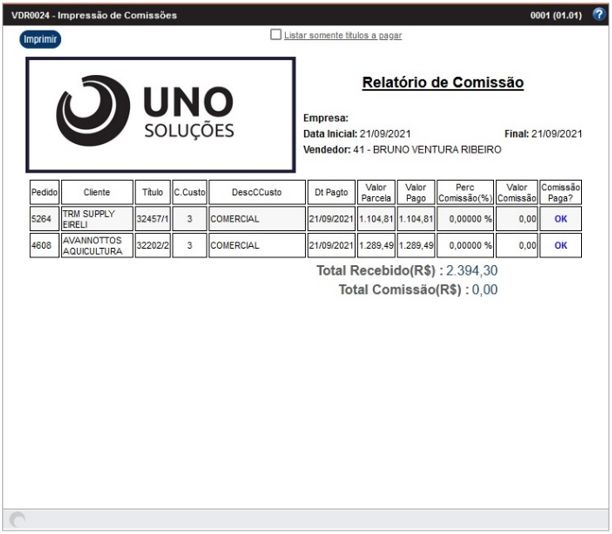Viewport: 612px width, 534px height.
Task: Click the version label 0001 (01.01)
Action: [555, 15]
